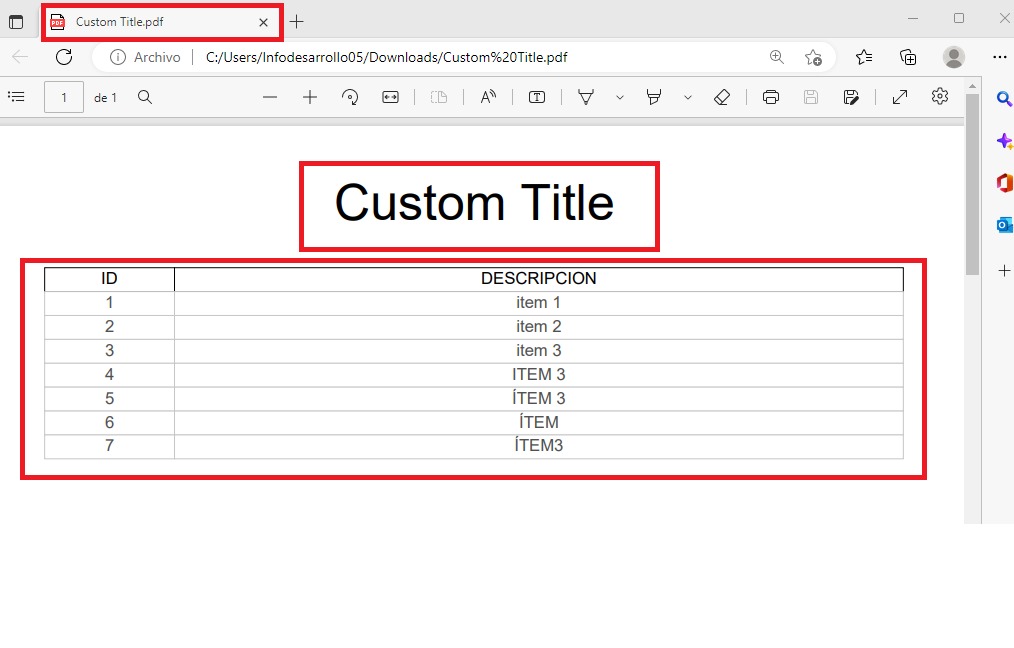1014x648 pixels.
Task: Click the "item 1" table cell
Action: (x=539, y=303)
